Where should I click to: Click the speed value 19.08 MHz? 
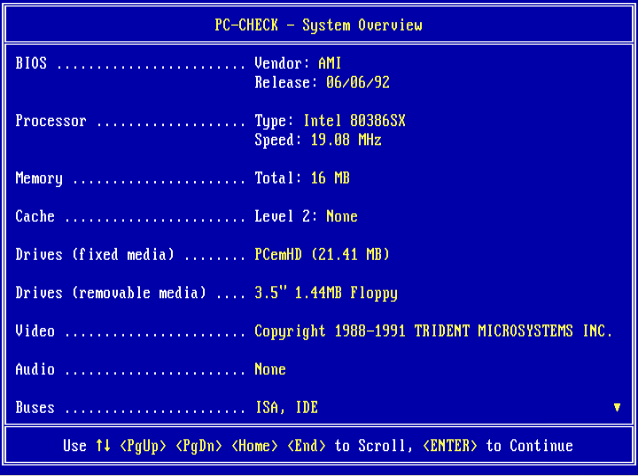(x=346, y=140)
